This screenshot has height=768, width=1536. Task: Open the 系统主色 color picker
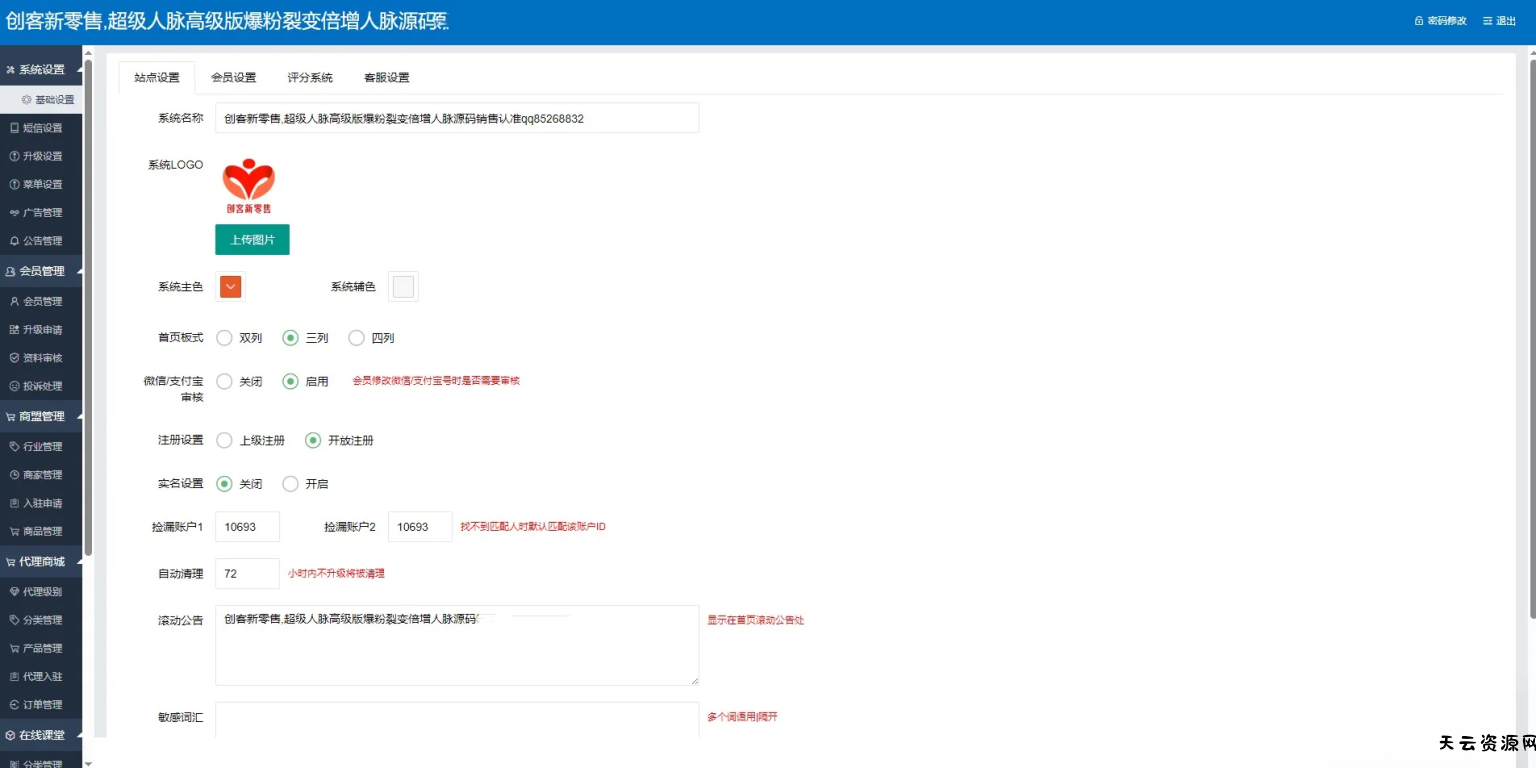click(231, 287)
